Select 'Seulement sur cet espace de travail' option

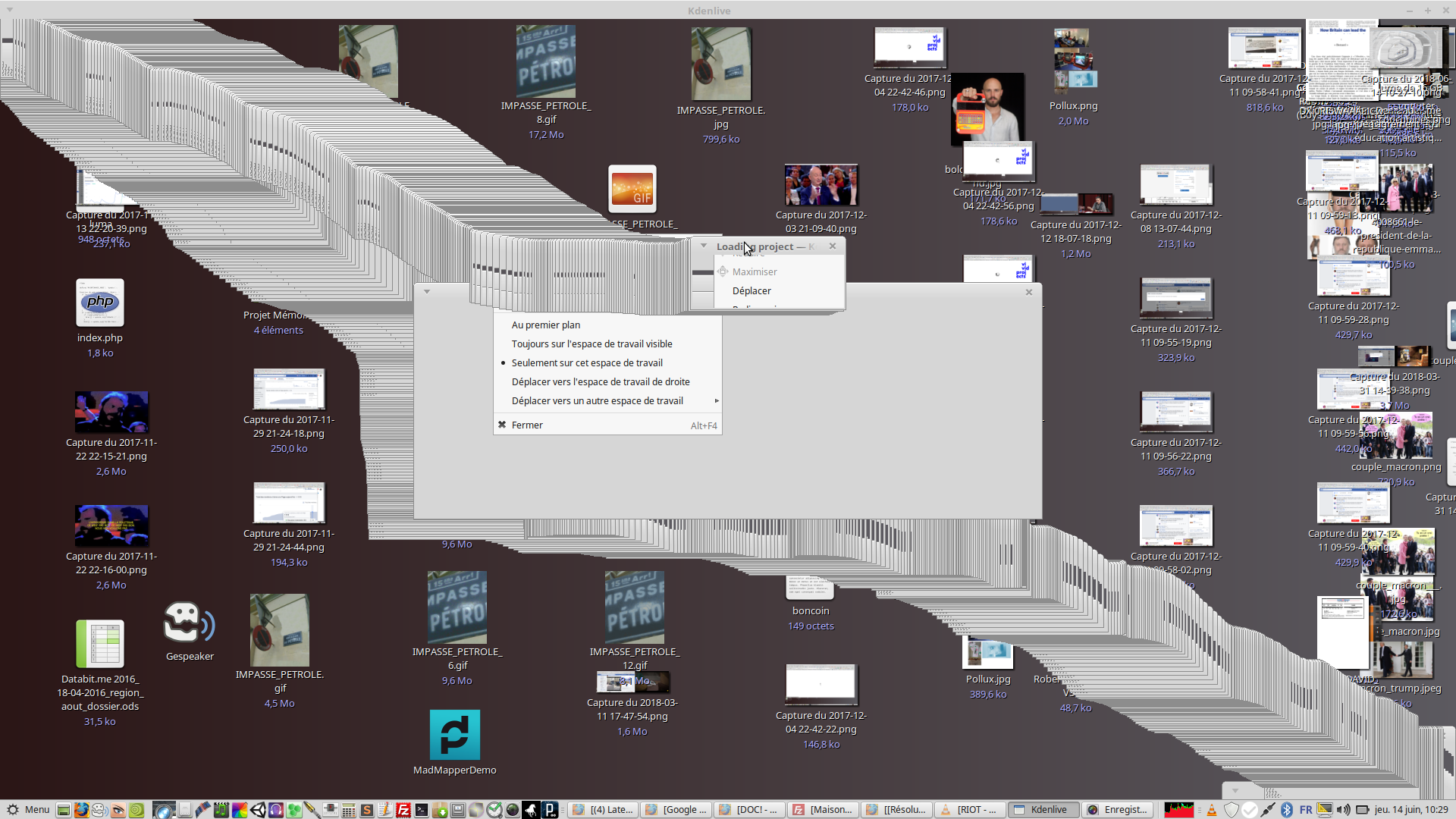point(586,363)
